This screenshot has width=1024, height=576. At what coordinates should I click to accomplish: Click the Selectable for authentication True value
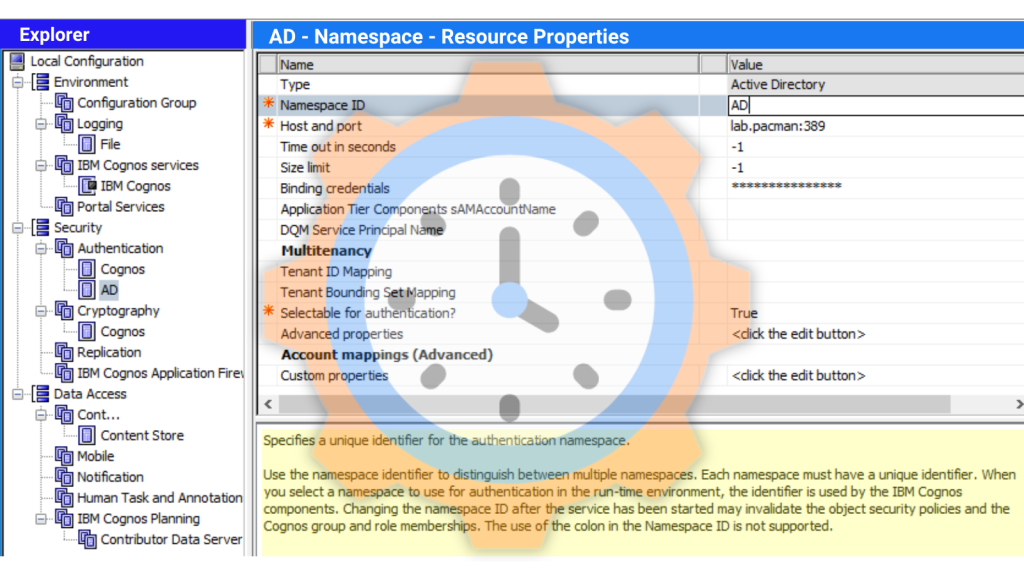[744, 313]
